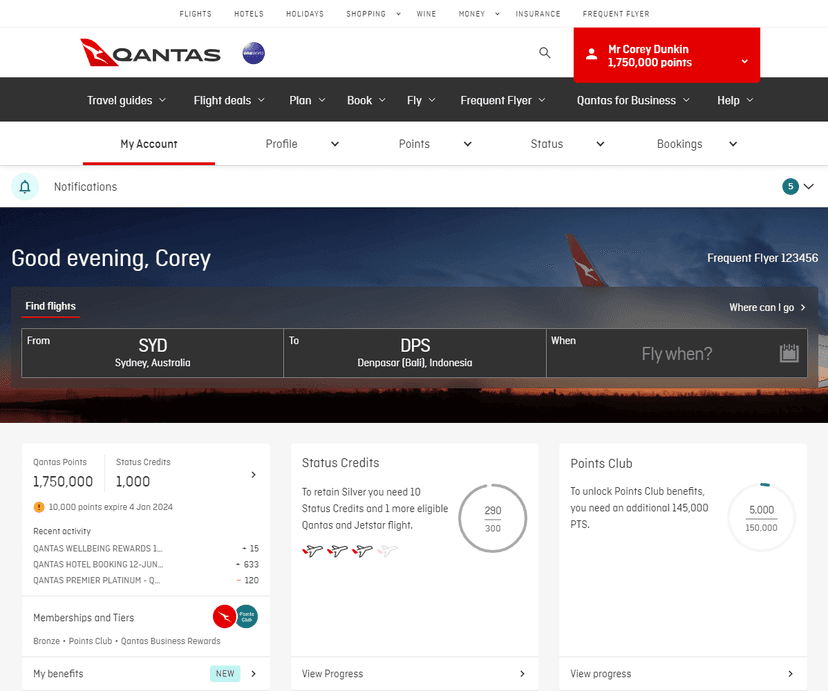The image size is (828, 691).
Task: Expand the Travel guides menu
Action: 126,100
